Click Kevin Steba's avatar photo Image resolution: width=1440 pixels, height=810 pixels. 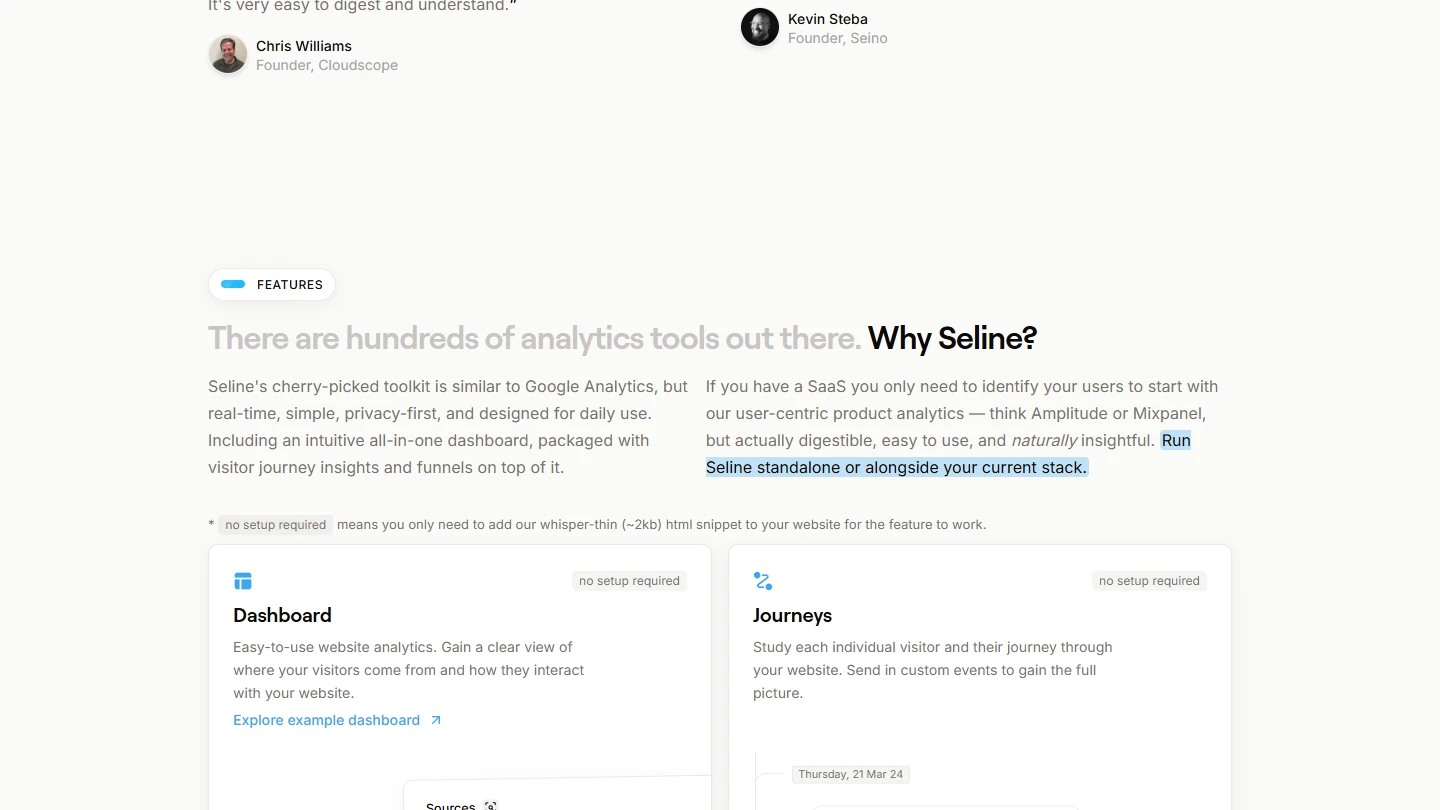click(x=760, y=27)
